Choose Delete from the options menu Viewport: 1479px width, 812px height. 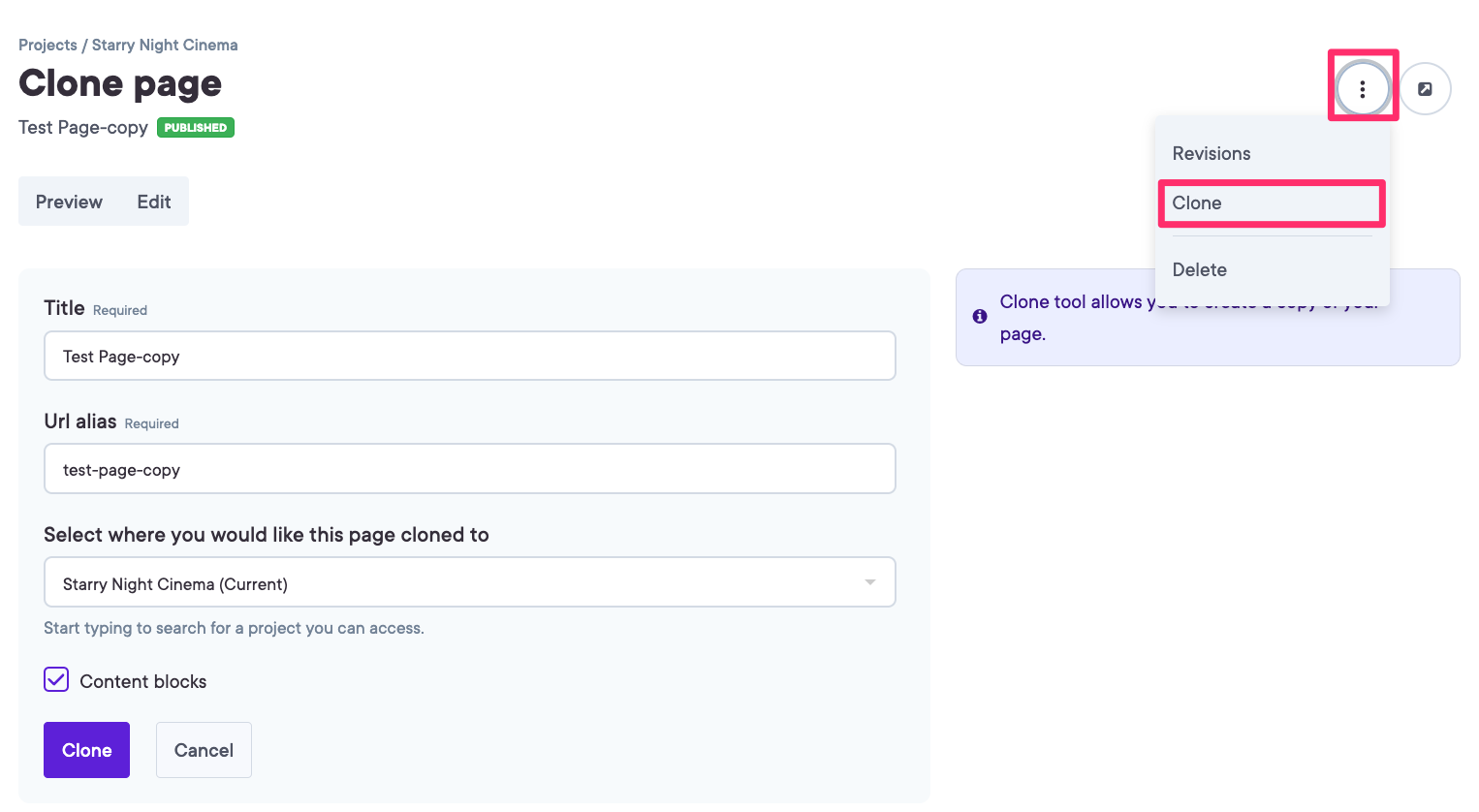click(1199, 269)
